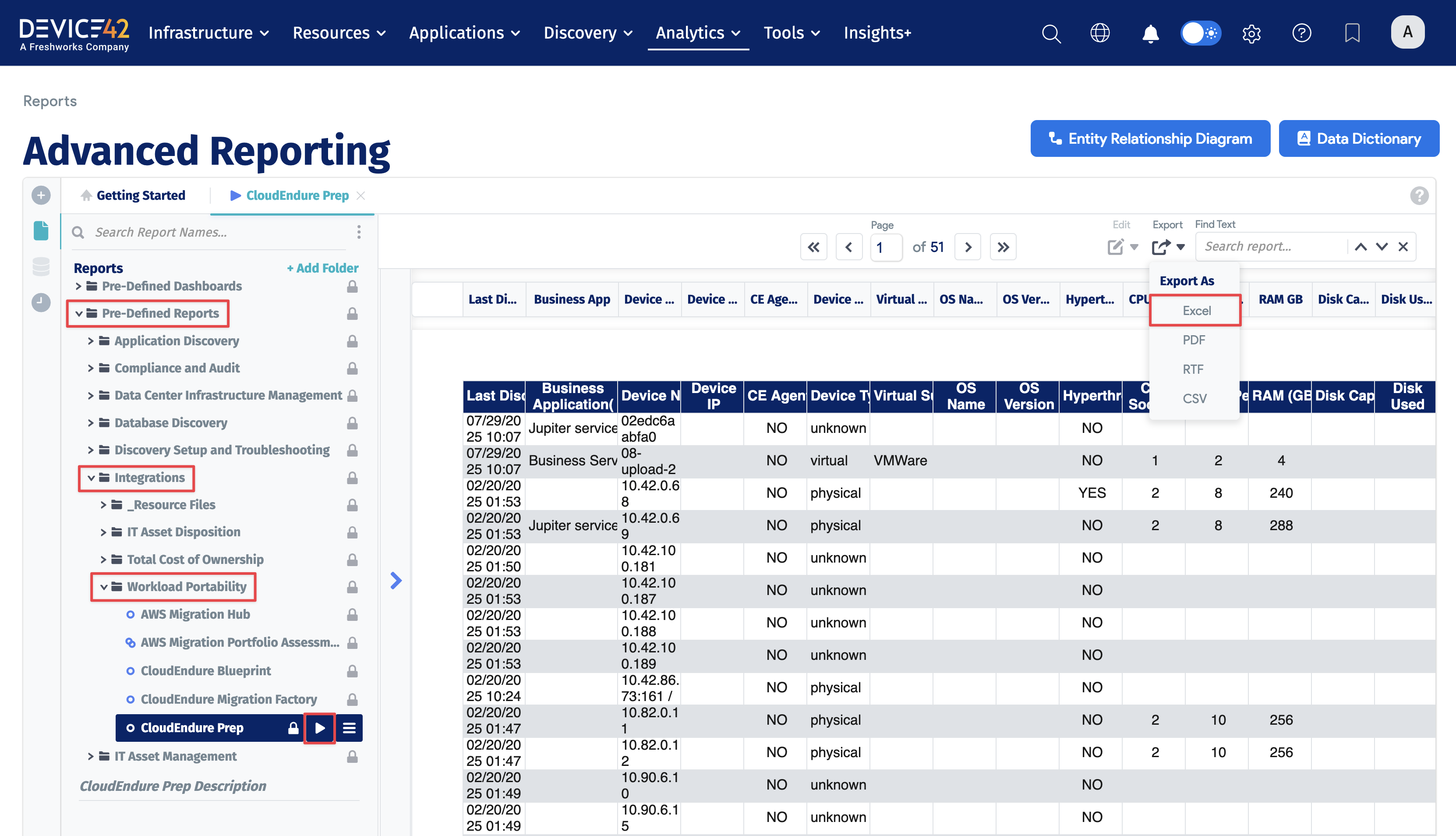Click the Export dropdown icon
This screenshot has width=1456, height=836.
tap(1168, 247)
